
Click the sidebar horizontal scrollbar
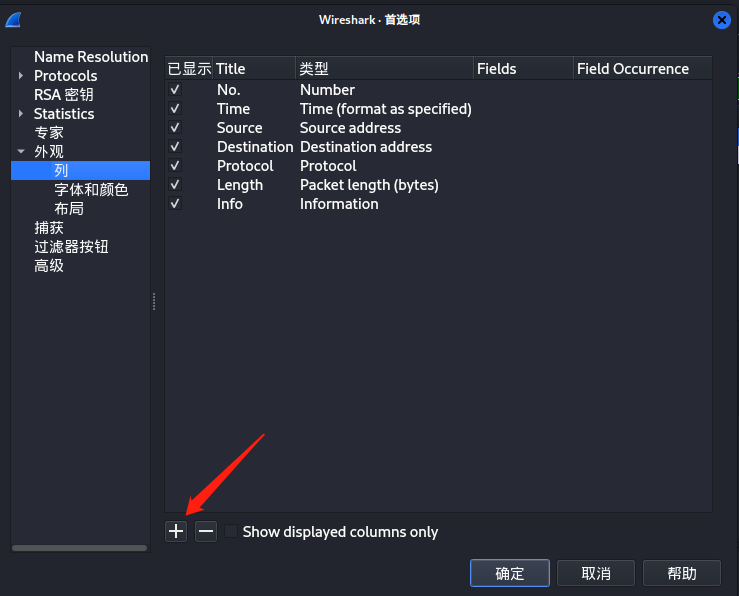pyautogui.click(x=79, y=548)
